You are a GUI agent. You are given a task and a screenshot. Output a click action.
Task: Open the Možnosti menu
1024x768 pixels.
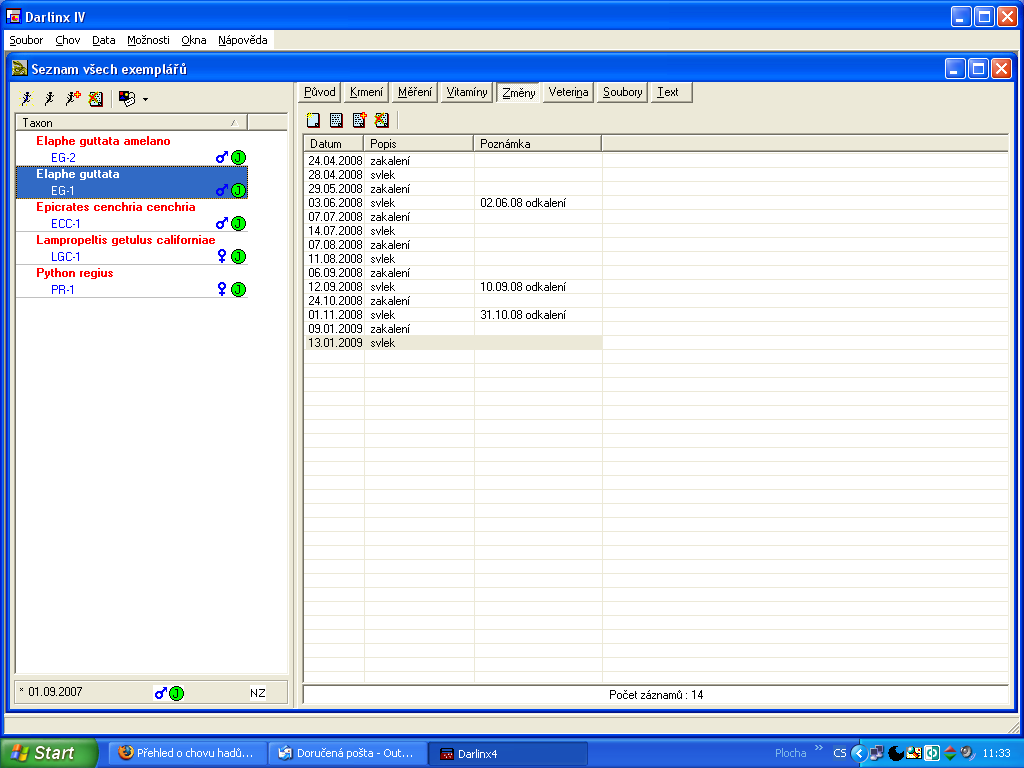148,40
